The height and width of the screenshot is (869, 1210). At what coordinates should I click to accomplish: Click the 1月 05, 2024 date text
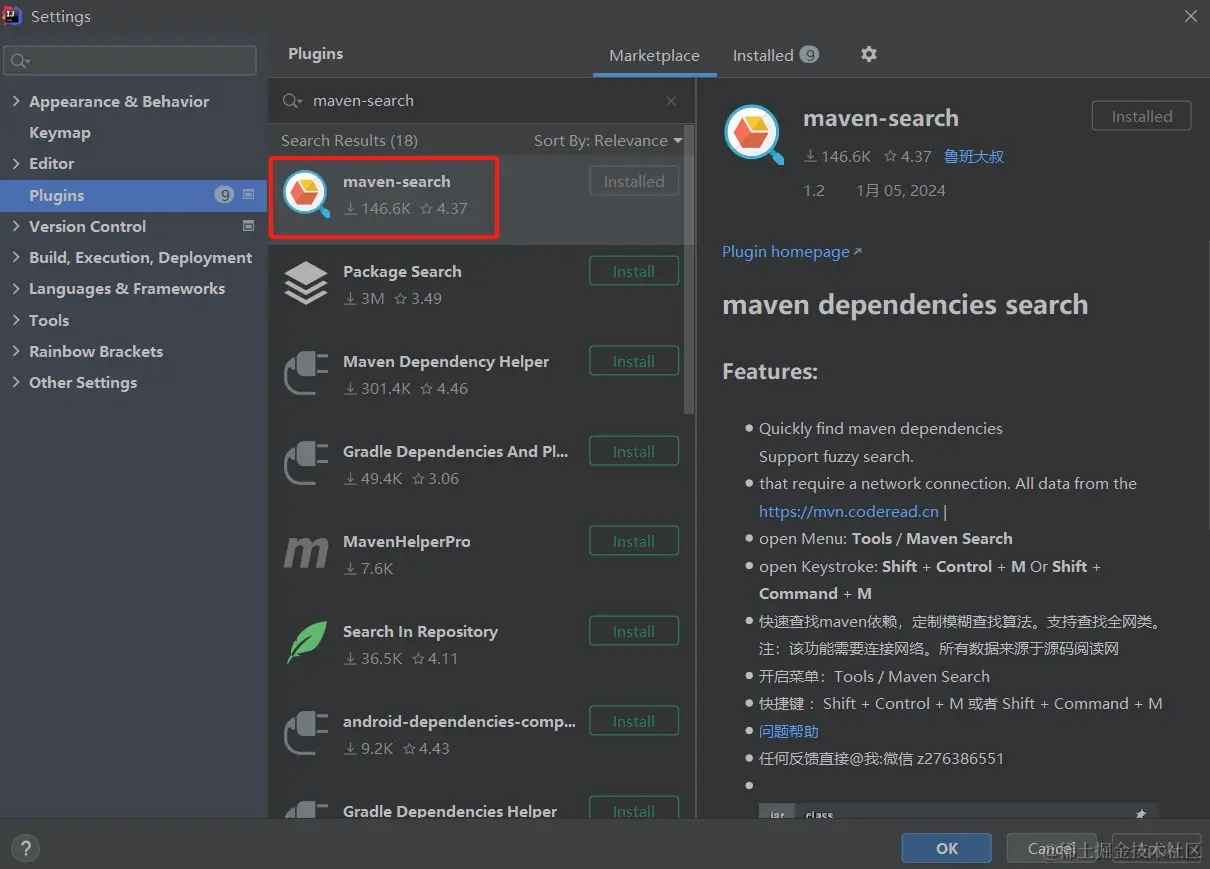(x=900, y=190)
